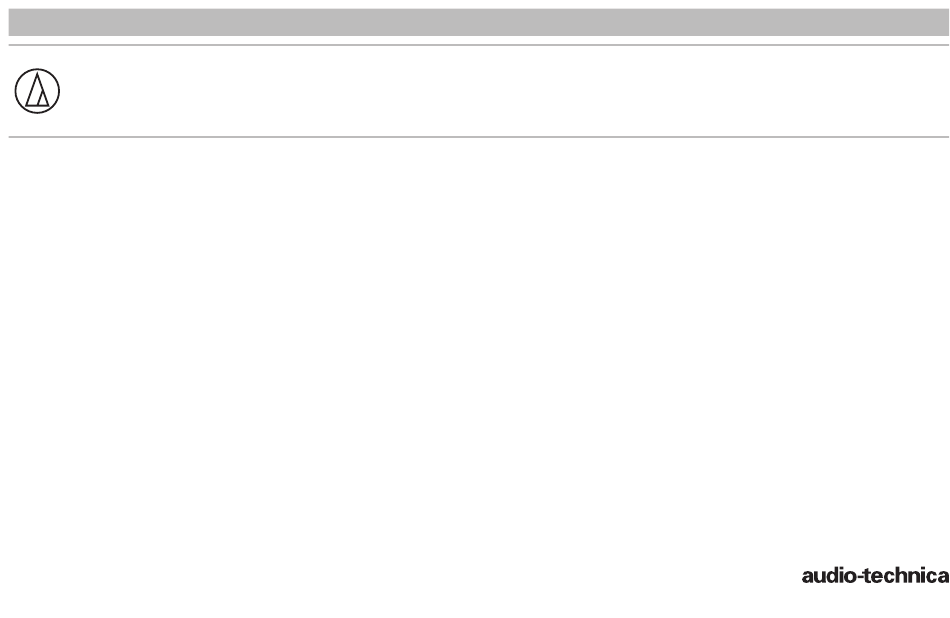950x618 pixels.
Task: Click the gray header bar
Action: coord(479,22)
